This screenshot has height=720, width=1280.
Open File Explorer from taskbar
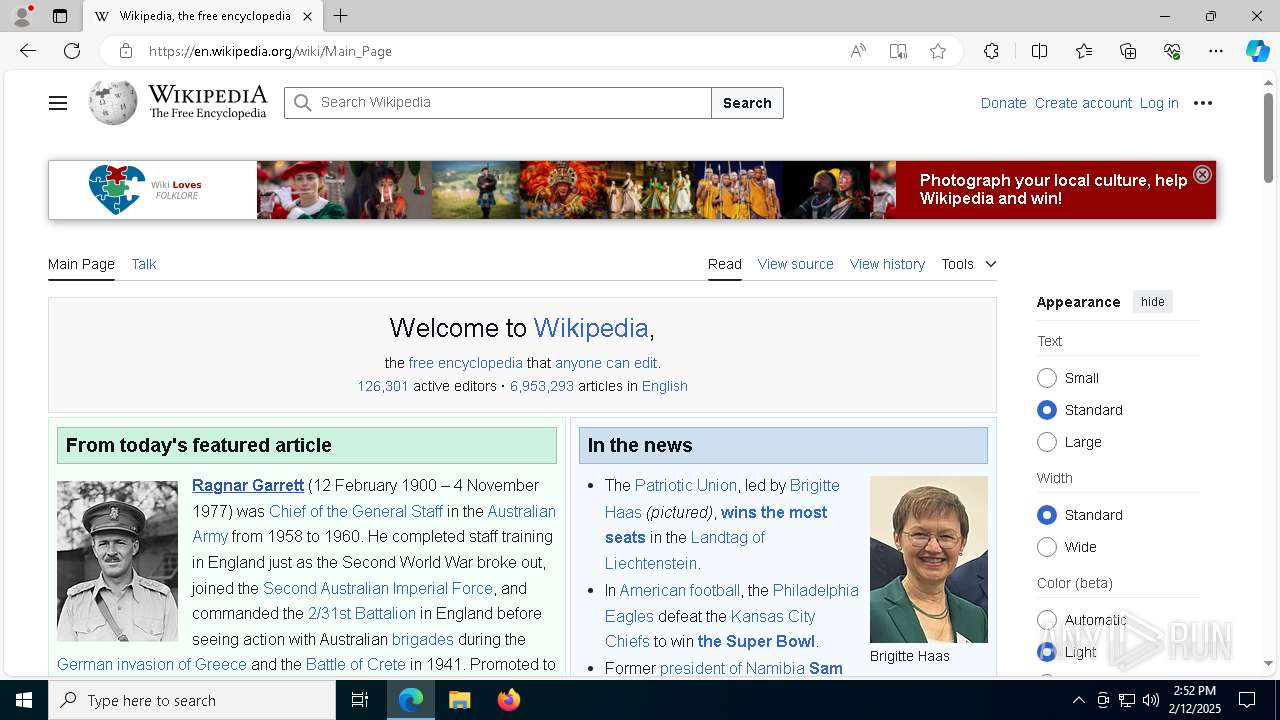pyautogui.click(x=460, y=700)
